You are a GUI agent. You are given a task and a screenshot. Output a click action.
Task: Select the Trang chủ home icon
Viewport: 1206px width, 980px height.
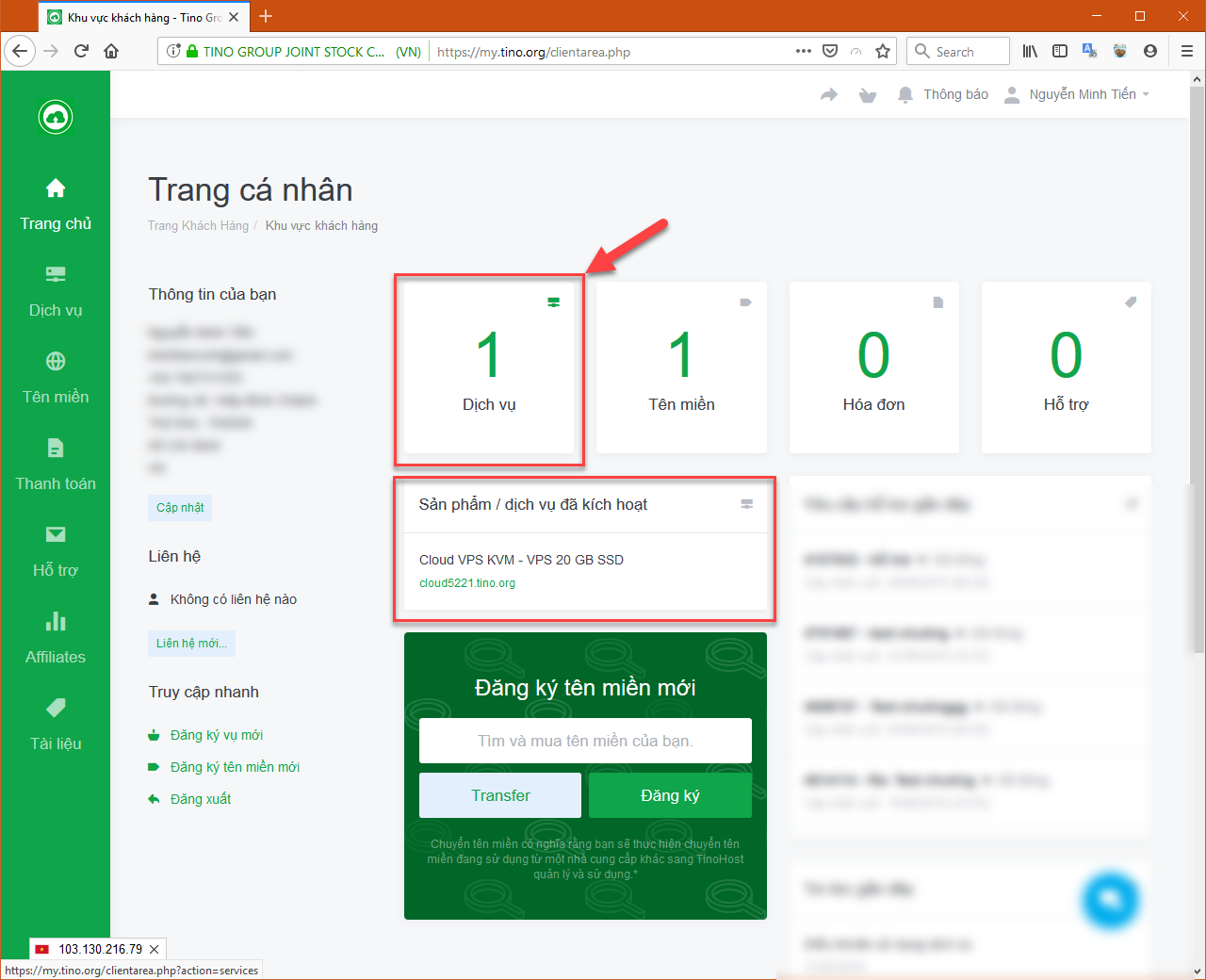56,188
